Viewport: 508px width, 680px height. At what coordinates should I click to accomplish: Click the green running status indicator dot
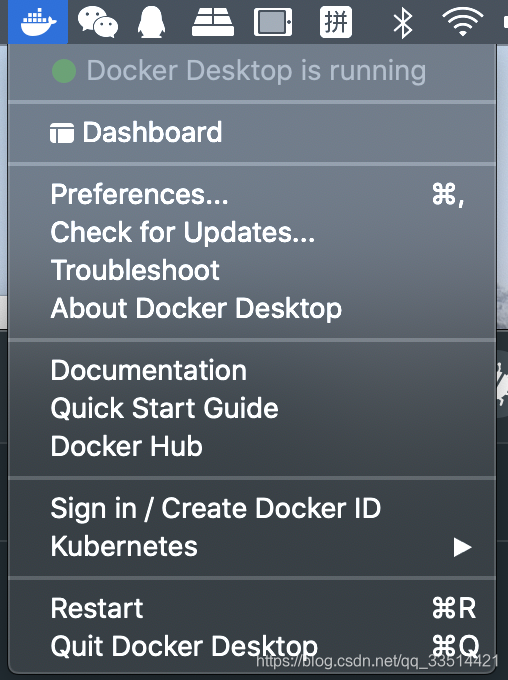[x=64, y=71]
